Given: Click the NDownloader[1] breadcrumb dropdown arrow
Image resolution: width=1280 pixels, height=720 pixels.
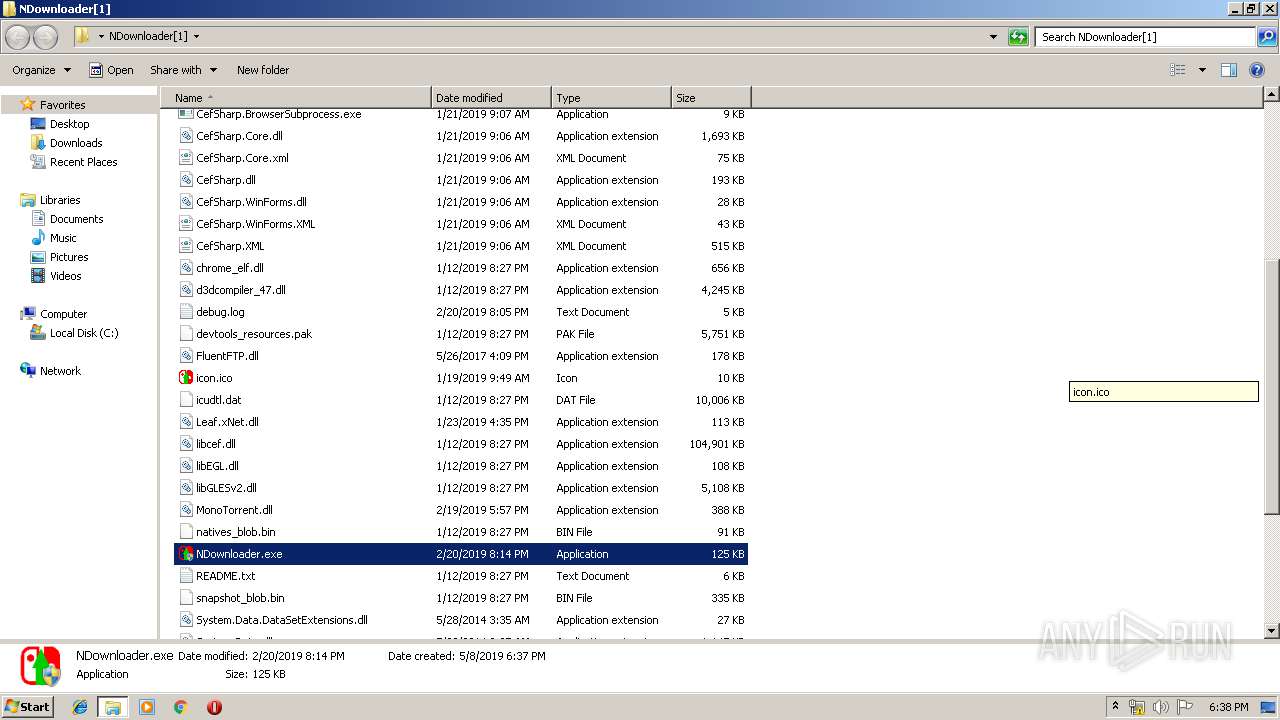Looking at the screenshot, I should point(196,37).
